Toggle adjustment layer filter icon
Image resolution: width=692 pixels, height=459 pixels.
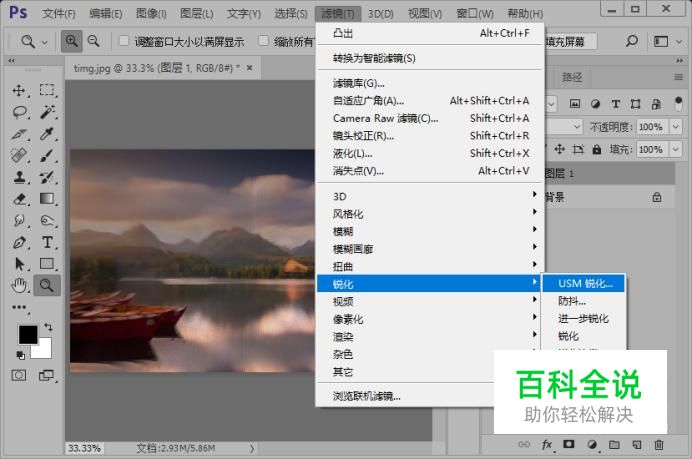coord(595,104)
